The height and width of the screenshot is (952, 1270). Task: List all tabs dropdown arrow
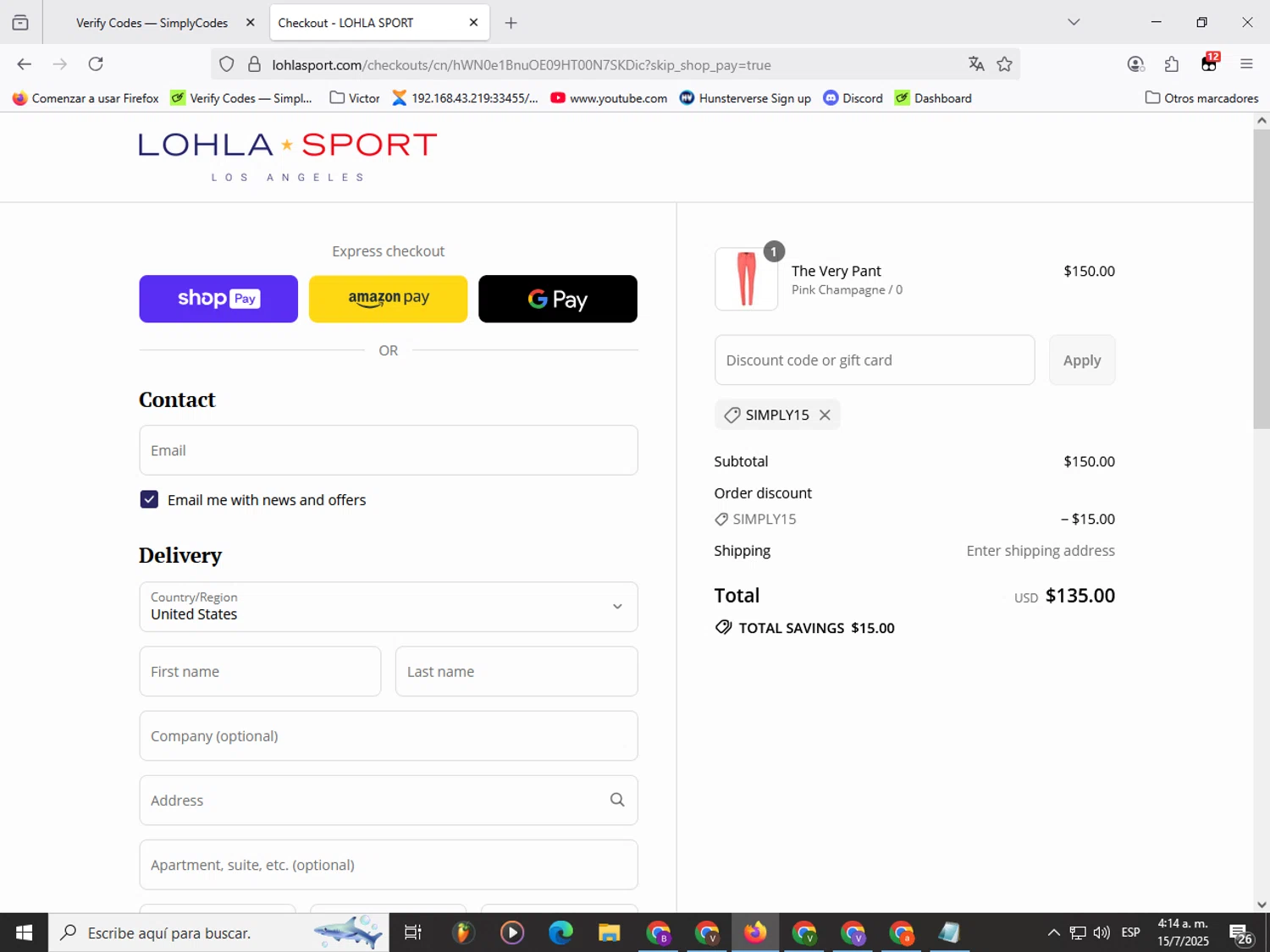(1074, 22)
